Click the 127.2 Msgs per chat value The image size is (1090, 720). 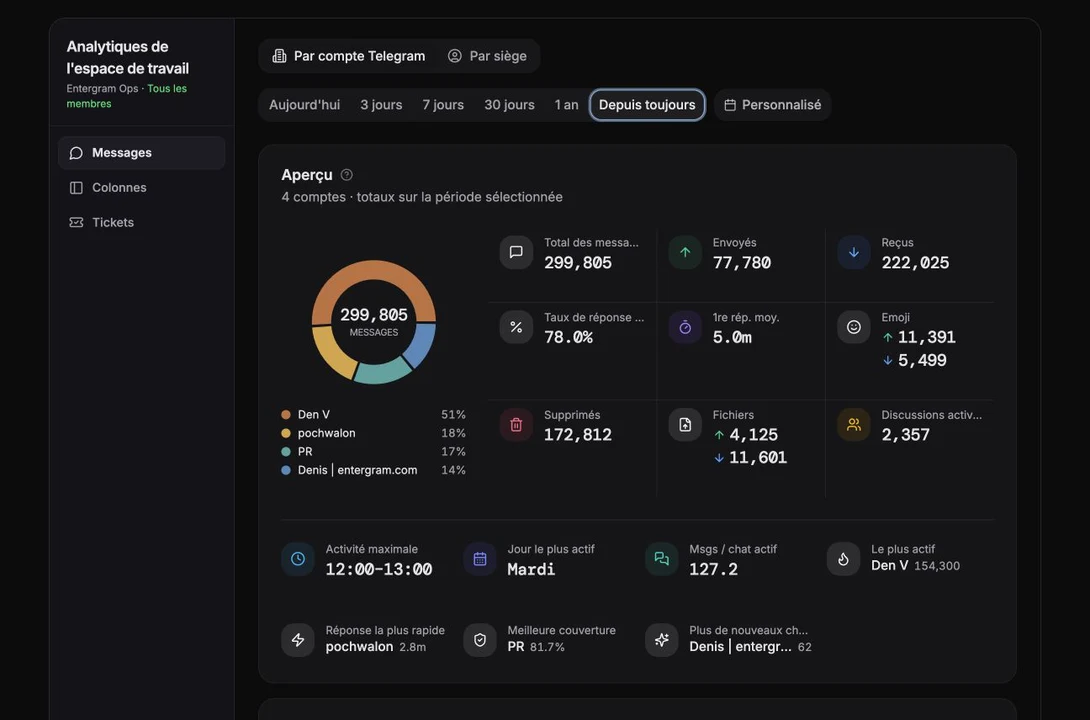click(x=713, y=569)
